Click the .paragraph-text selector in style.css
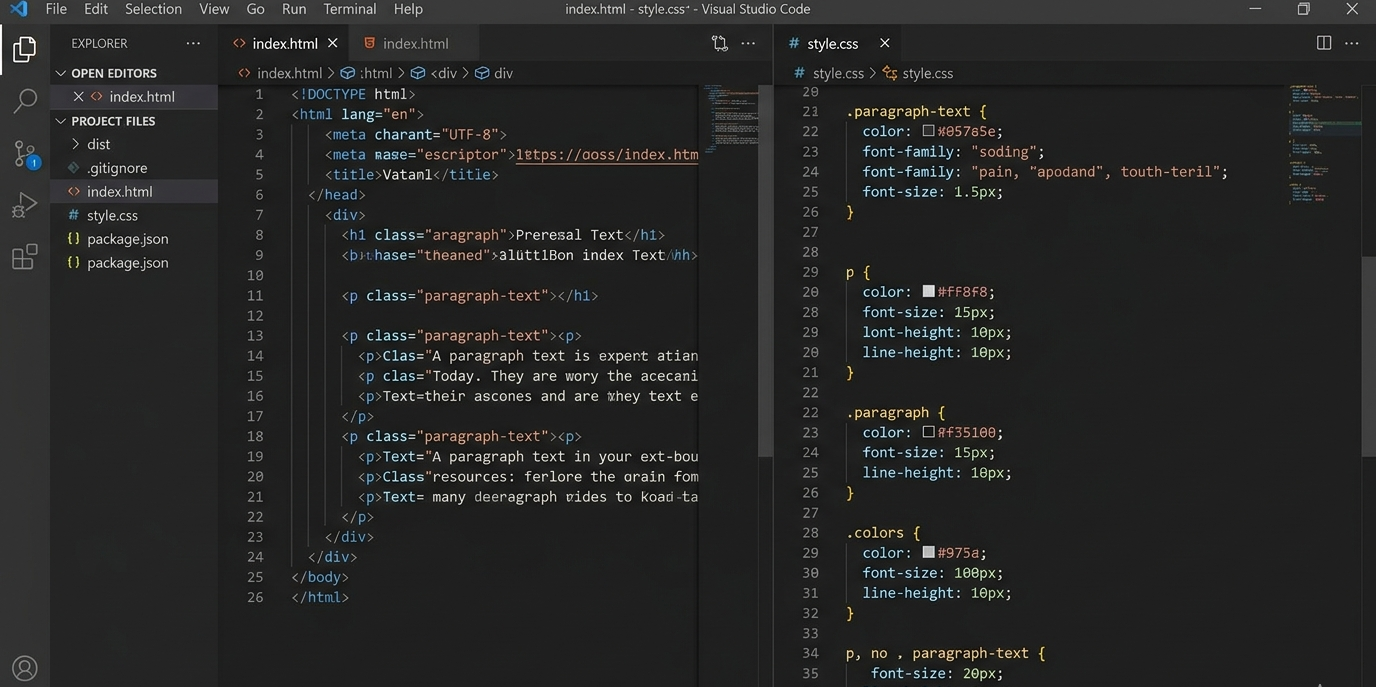This screenshot has width=1376, height=687. point(908,111)
